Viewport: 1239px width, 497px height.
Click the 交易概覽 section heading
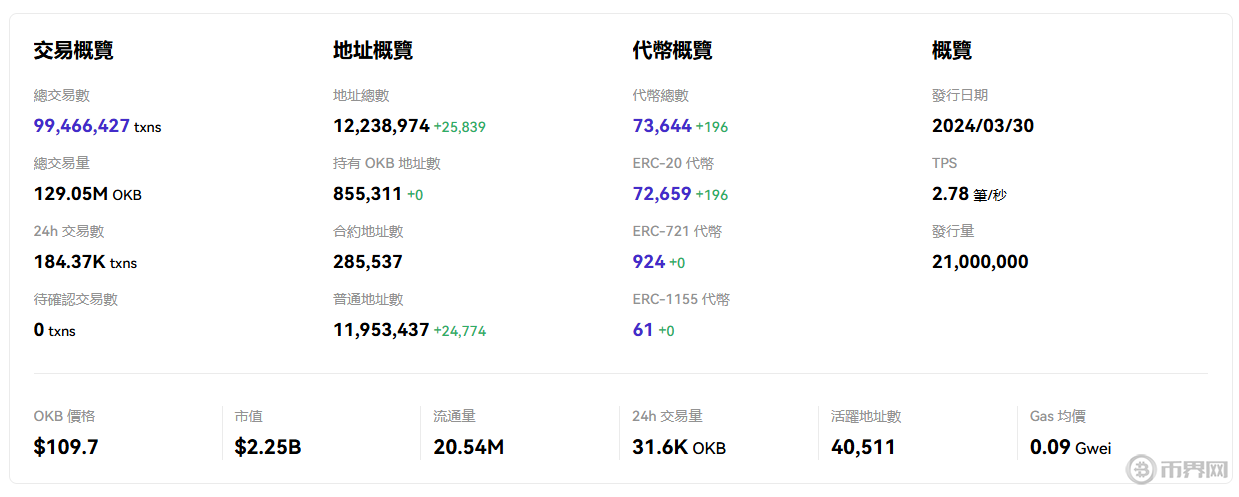tap(73, 51)
